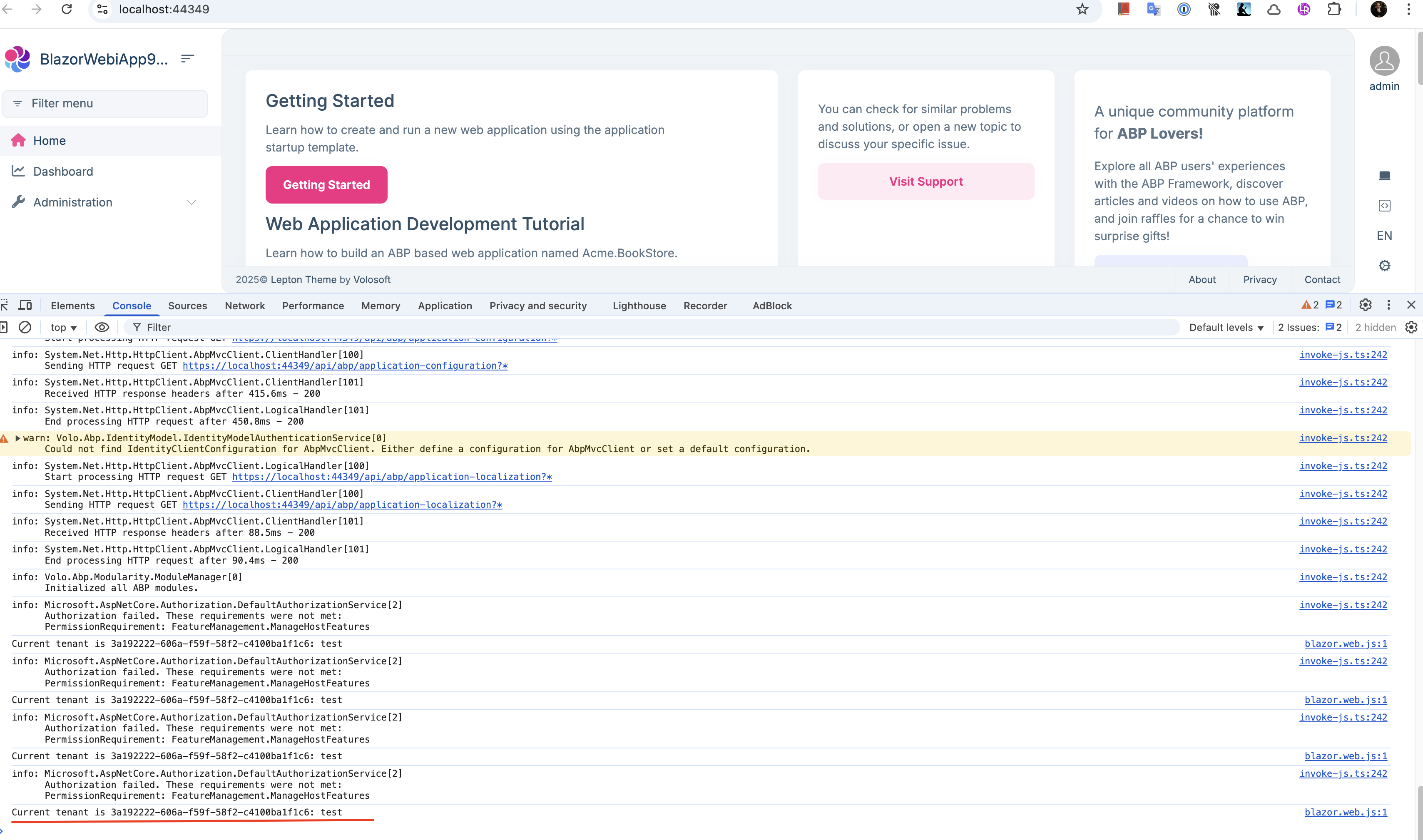Click the pink Getting Started button
Image resolution: width=1423 pixels, height=840 pixels.
point(326,184)
